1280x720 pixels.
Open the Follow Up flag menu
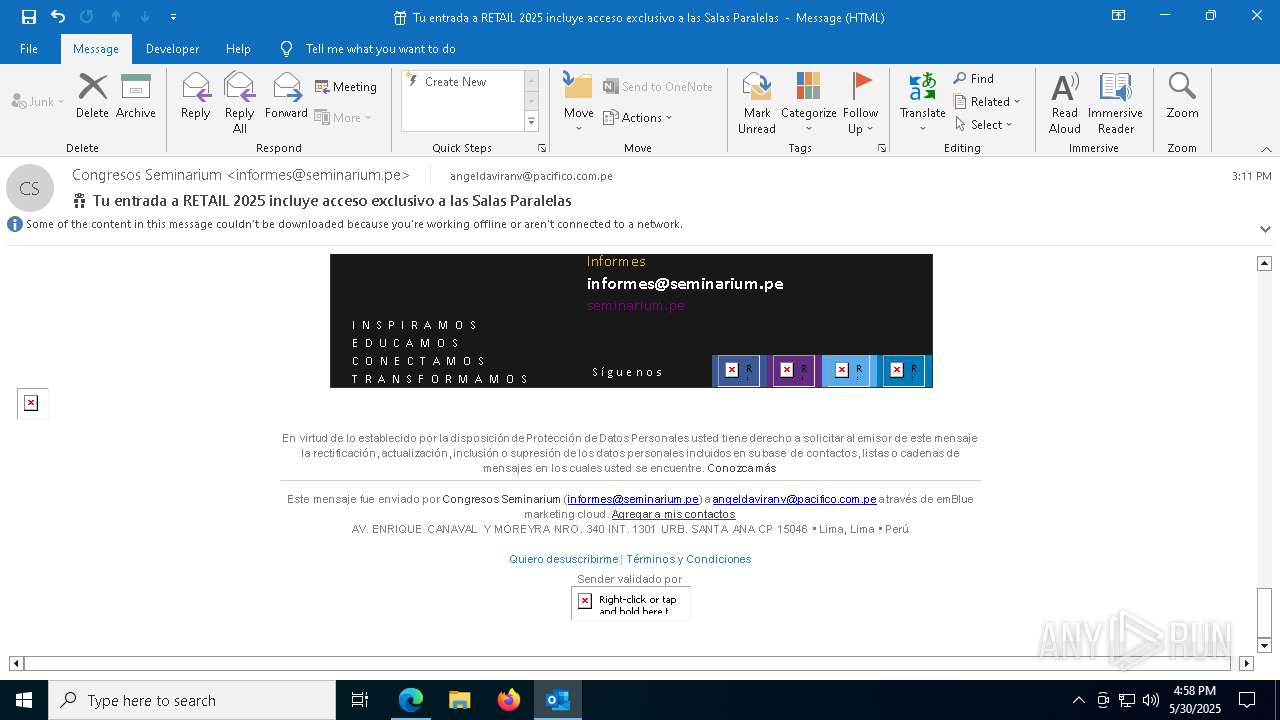point(860,102)
